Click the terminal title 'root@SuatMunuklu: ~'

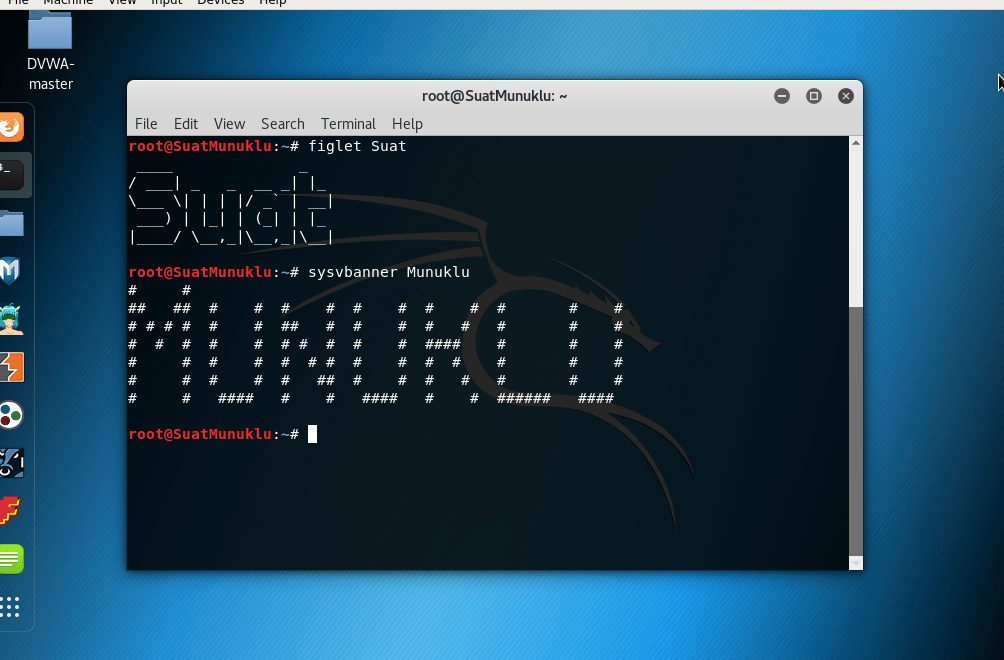tap(494, 96)
